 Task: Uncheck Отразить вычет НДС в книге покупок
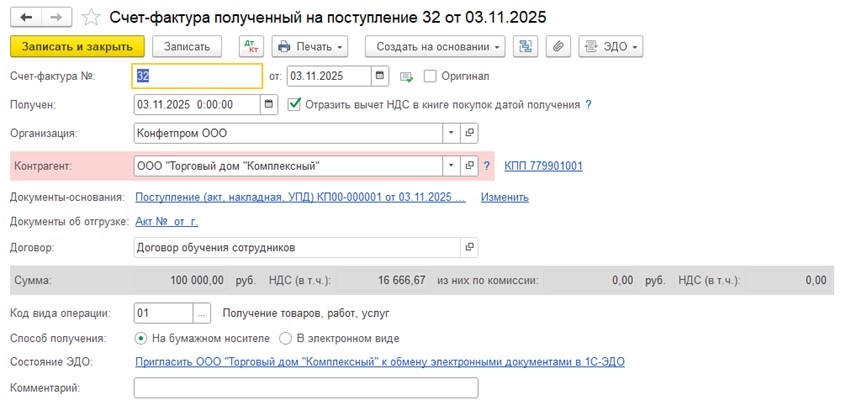(x=294, y=104)
